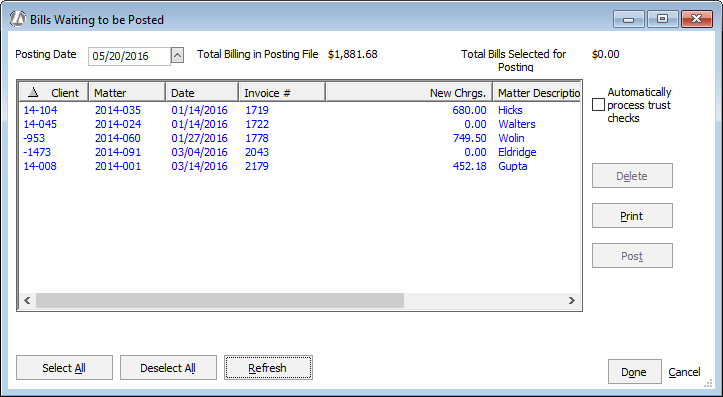Click invoice number 1778

click(257, 138)
